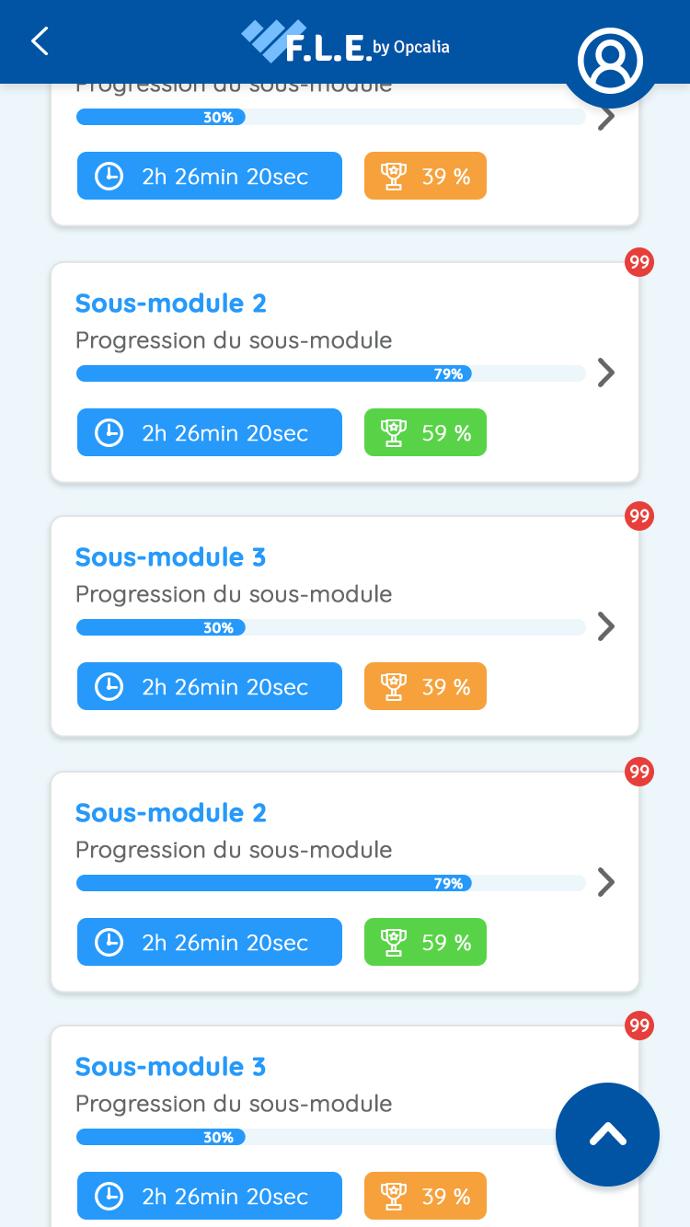
Task: Tap the F.L.E. by Opcalia logo
Action: [346, 42]
